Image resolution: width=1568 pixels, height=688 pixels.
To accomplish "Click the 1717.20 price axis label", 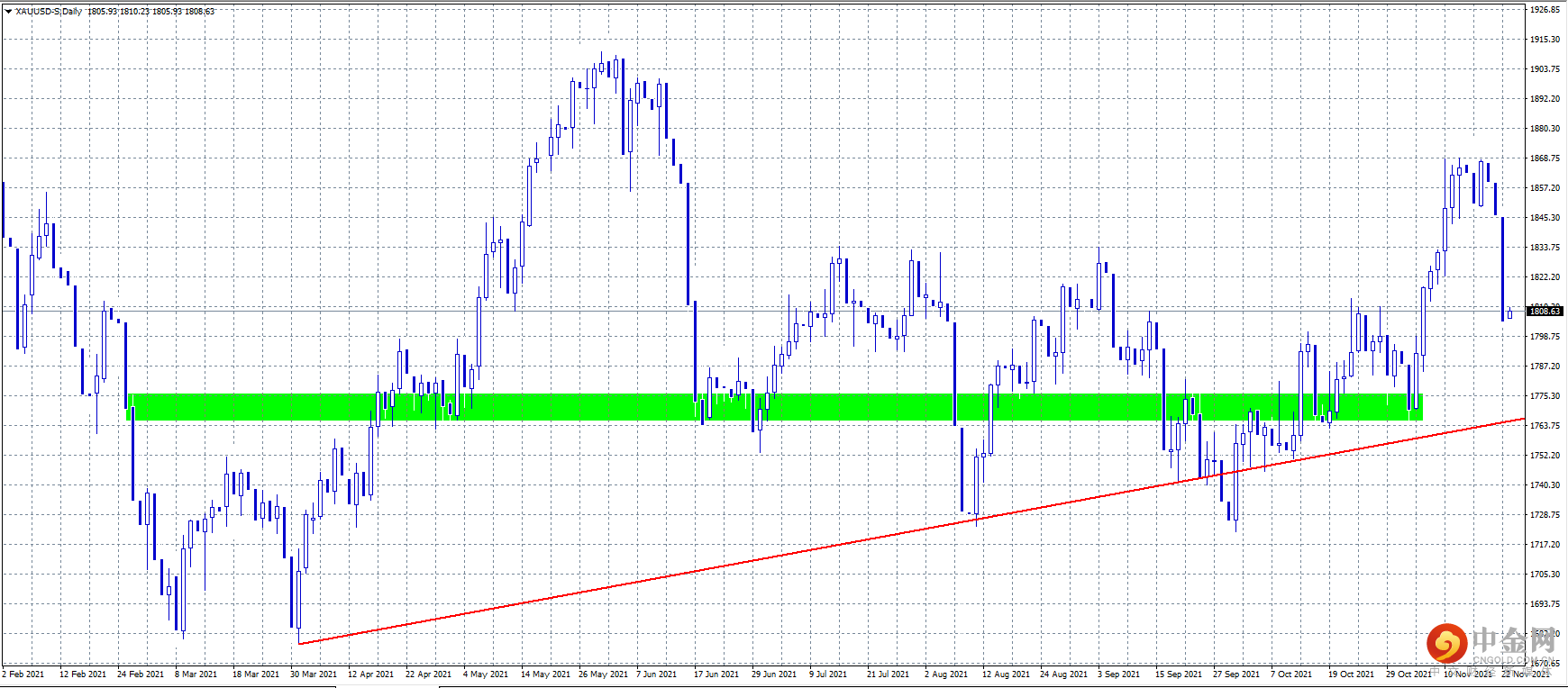I will tap(1545, 545).
